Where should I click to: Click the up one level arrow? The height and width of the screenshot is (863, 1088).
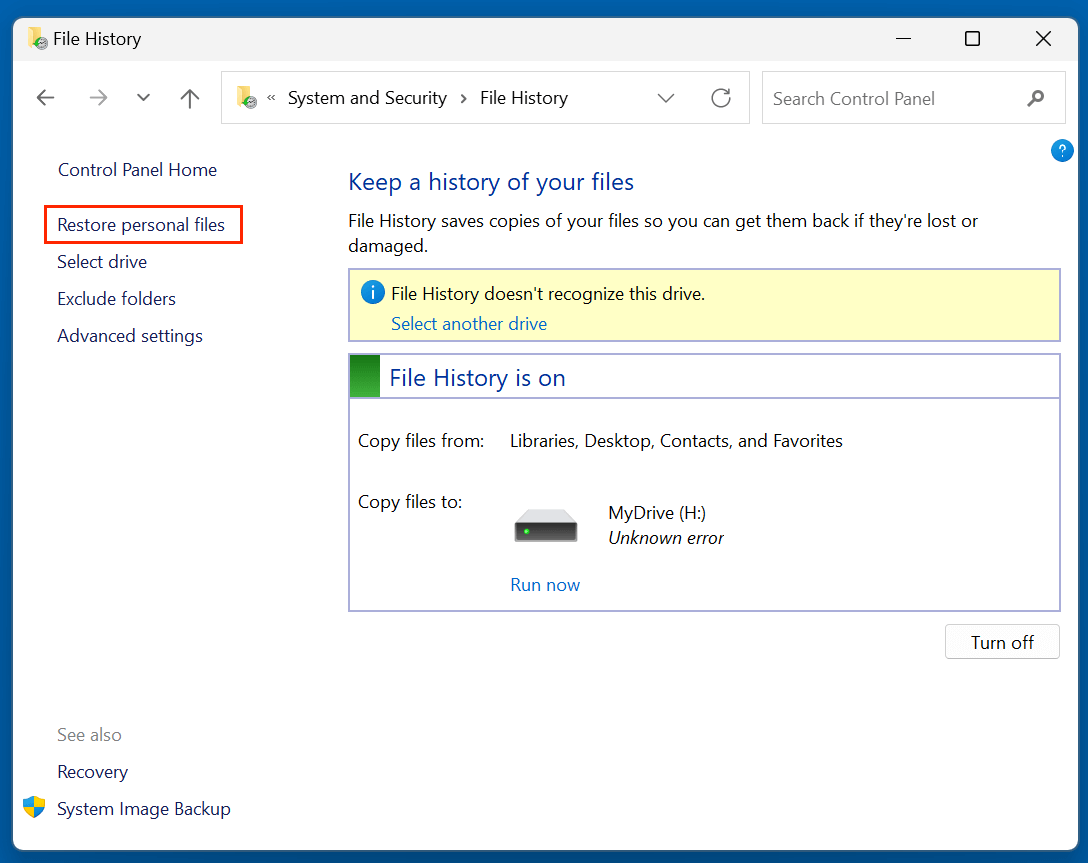click(189, 97)
